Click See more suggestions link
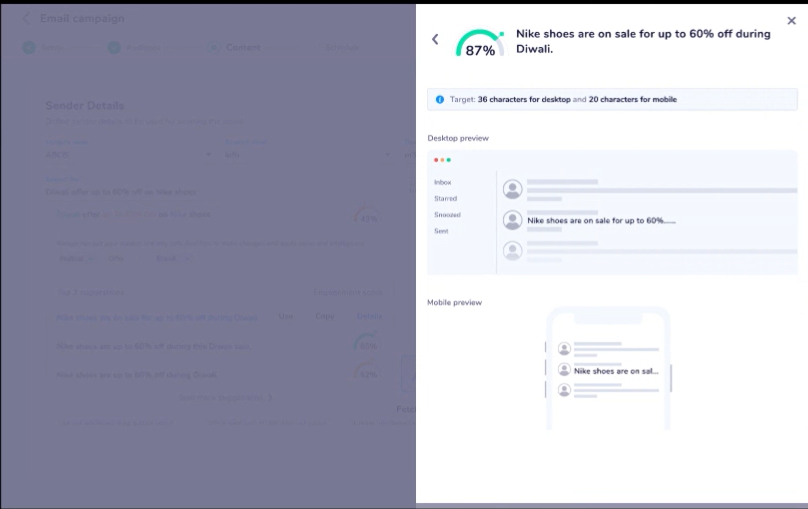 226,398
